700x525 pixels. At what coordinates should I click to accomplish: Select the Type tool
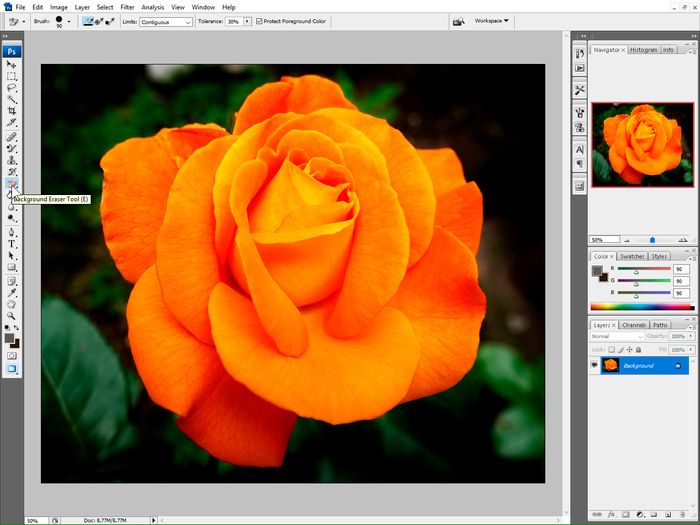(12, 243)
